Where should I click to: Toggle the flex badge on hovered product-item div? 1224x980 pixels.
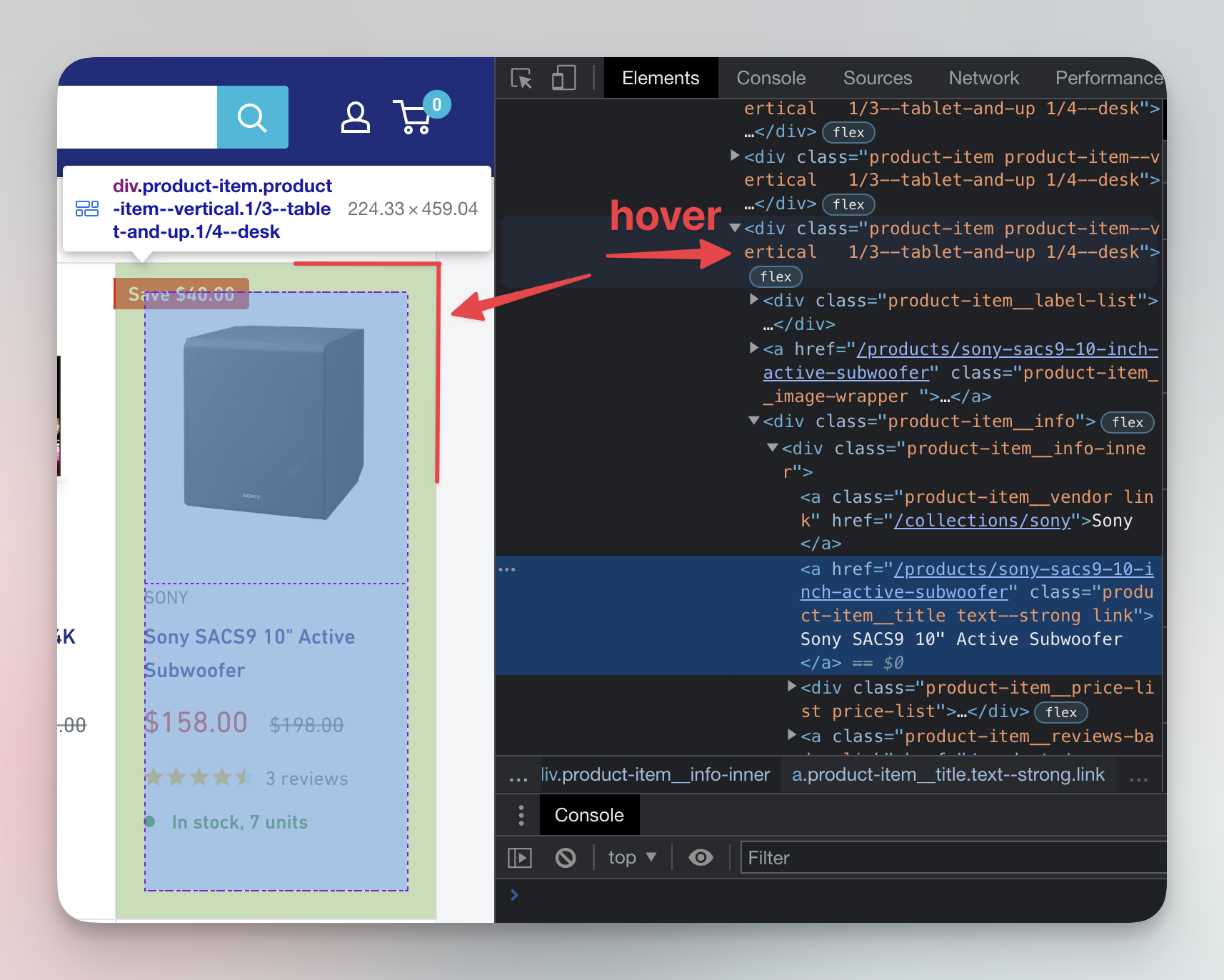tap(776, 276)
